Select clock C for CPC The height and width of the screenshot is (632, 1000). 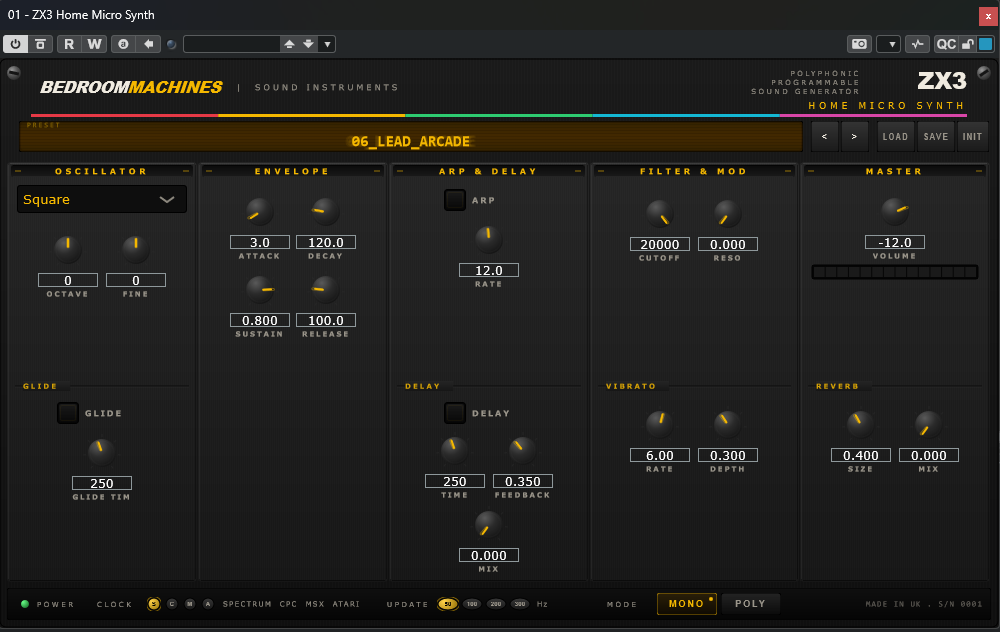tap(172, 603)
